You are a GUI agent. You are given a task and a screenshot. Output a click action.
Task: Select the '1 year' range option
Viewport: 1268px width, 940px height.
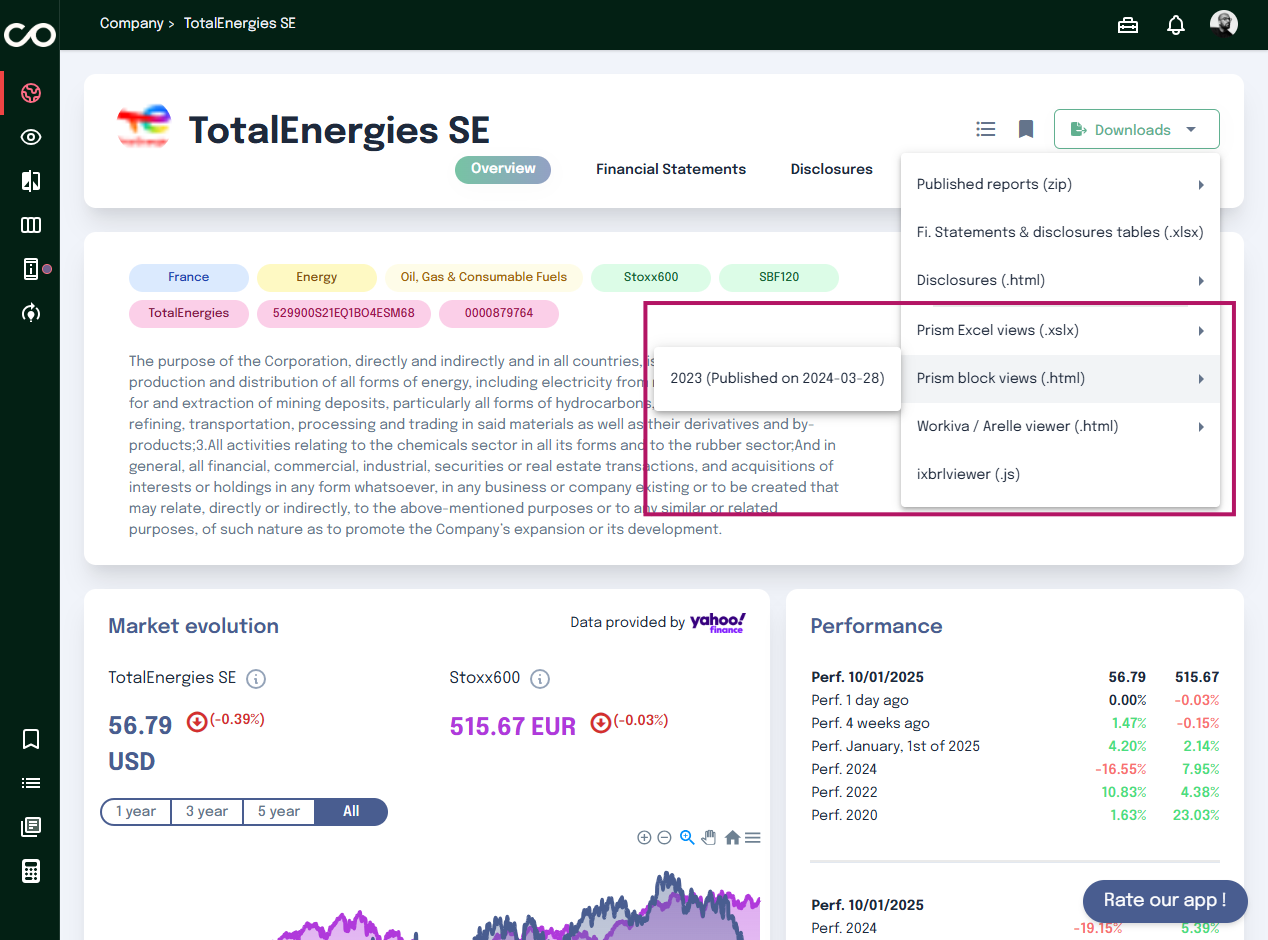(136, 811)
